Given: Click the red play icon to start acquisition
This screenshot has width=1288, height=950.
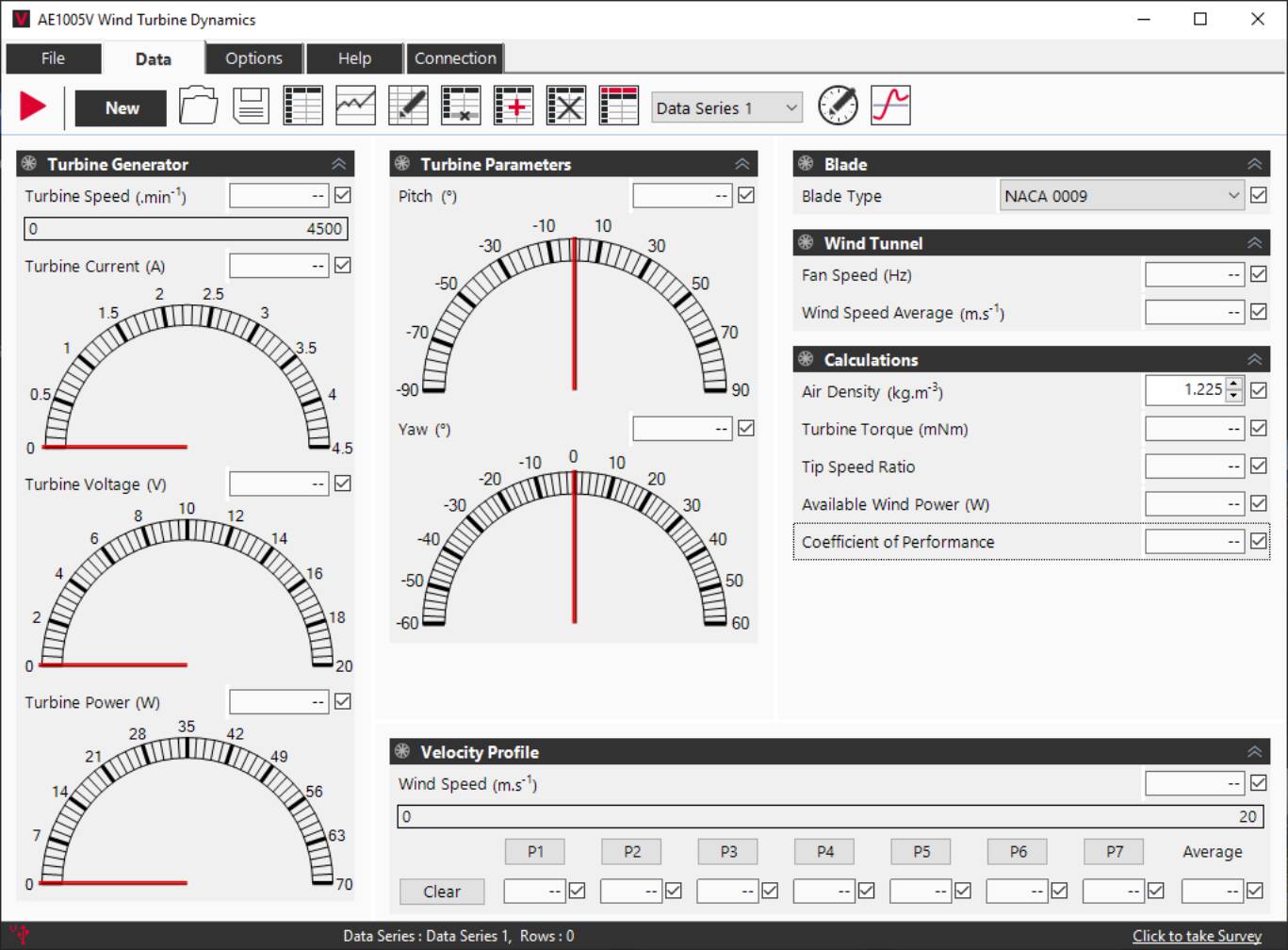Looking at the screenshot, I should tap(31, 106).
